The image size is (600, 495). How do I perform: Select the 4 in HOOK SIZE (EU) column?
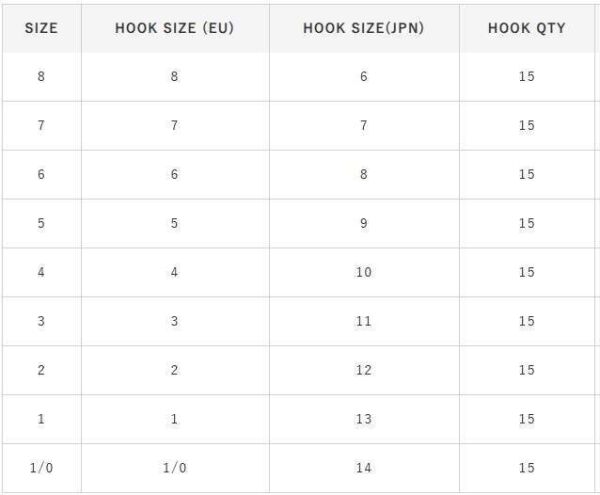coord(174,272)
